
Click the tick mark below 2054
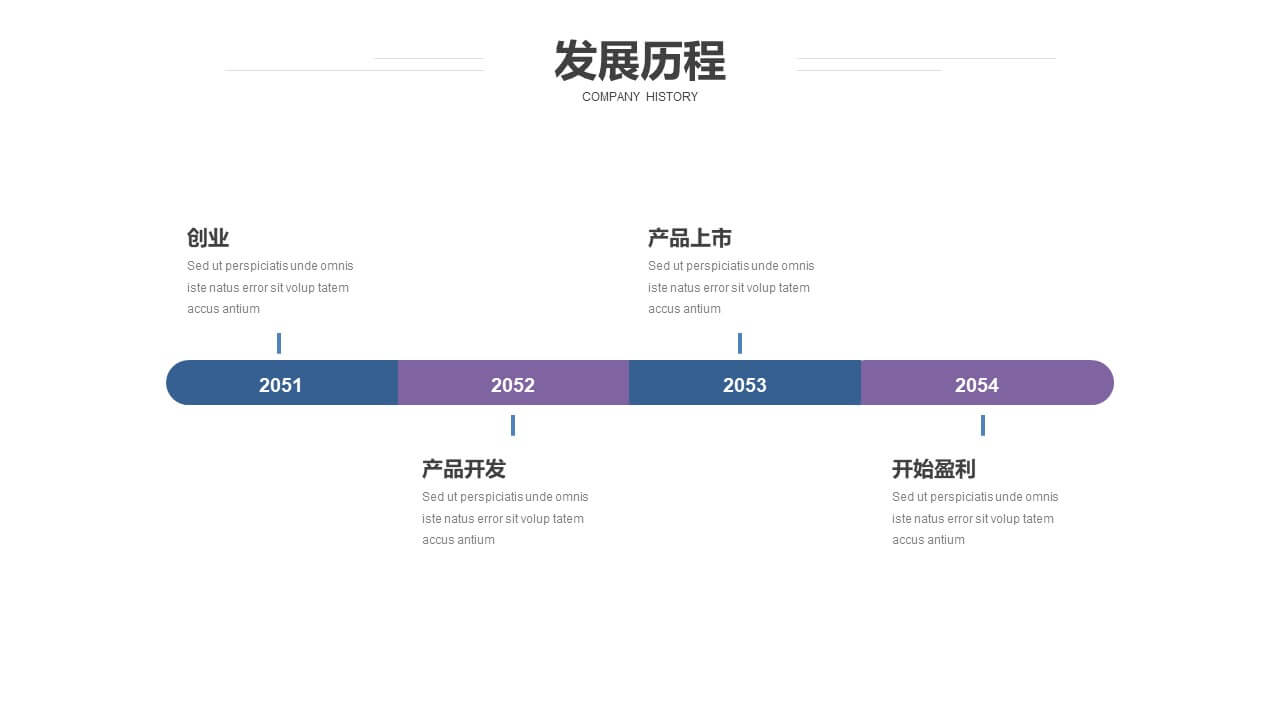point(983,425)
